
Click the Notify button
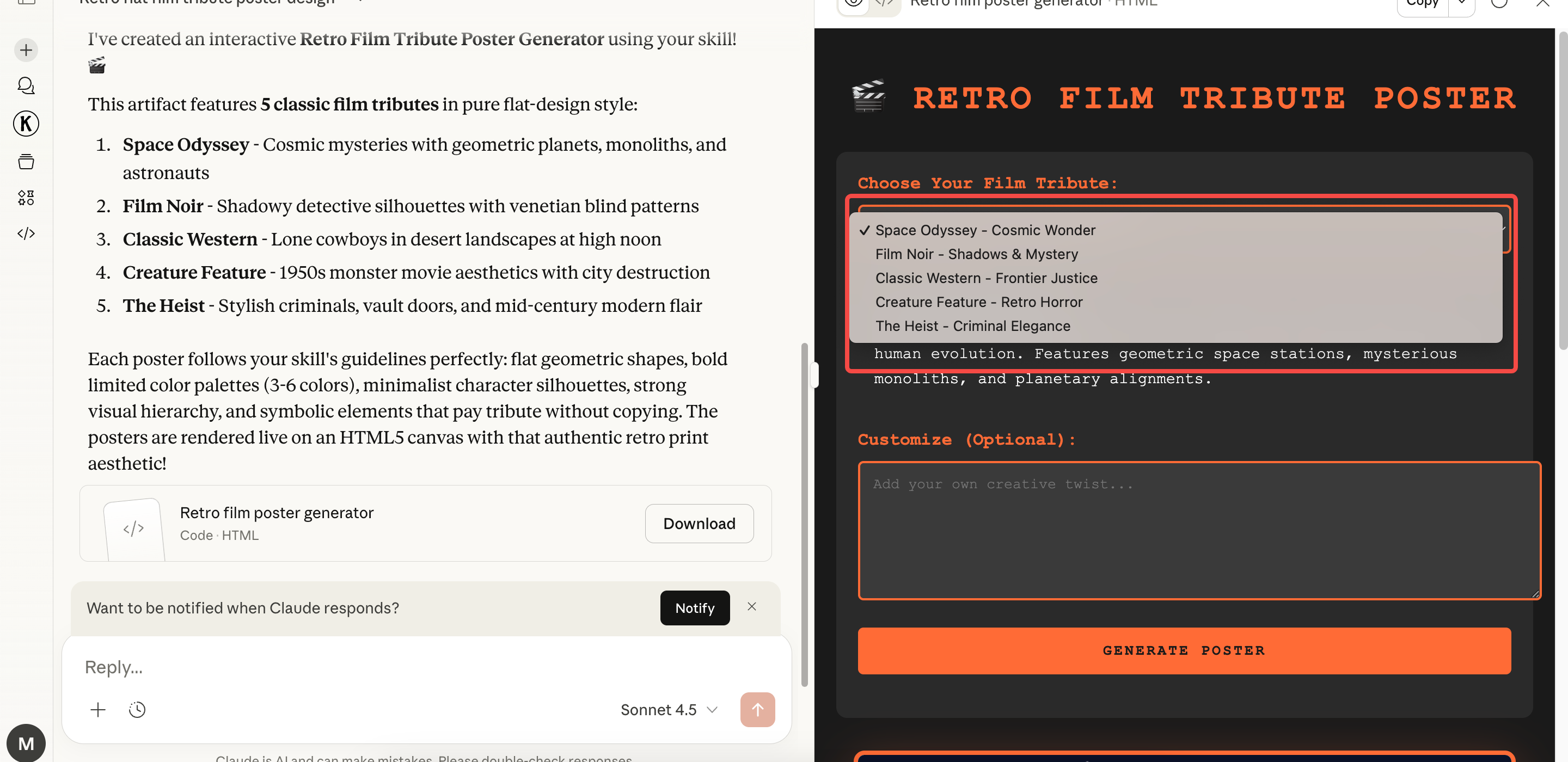tap(695, 608)
